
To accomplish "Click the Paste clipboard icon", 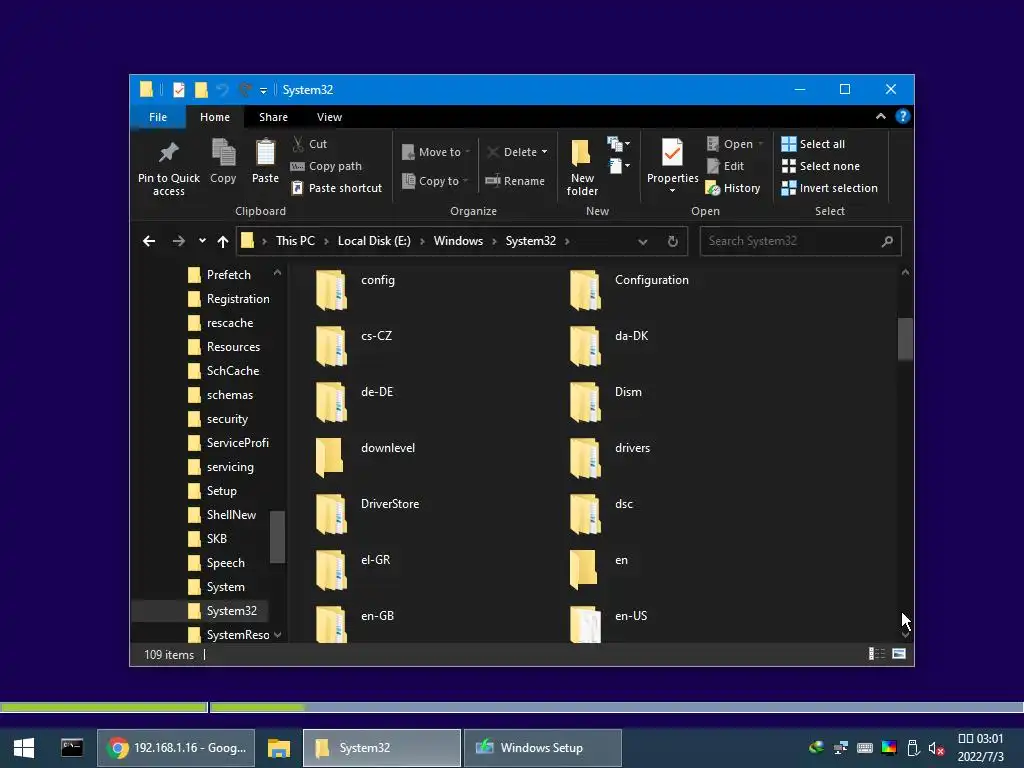I will point(265,161).
